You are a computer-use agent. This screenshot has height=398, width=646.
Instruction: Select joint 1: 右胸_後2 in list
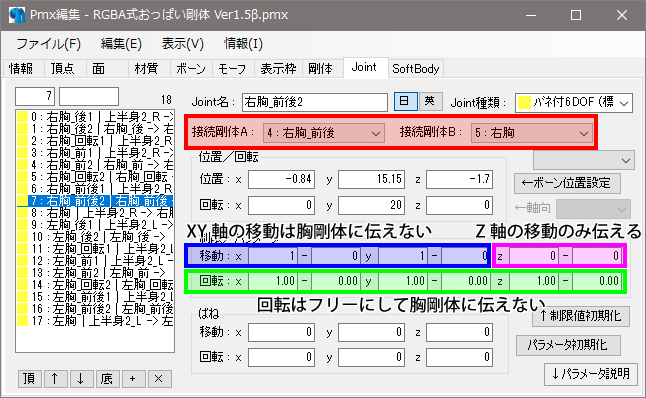(95, 129)
